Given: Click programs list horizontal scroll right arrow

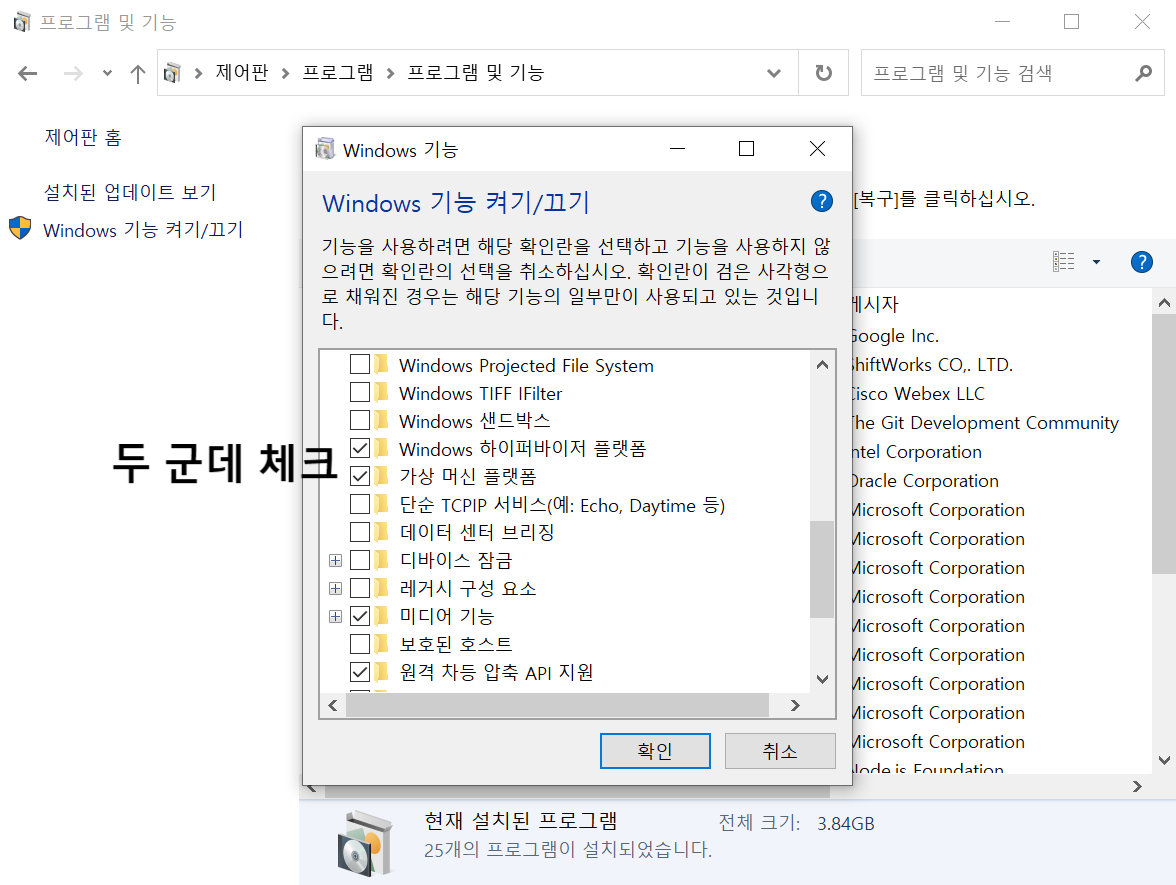Looking at the screenshot, I should pyautogui.click(x=1137, y=787).
